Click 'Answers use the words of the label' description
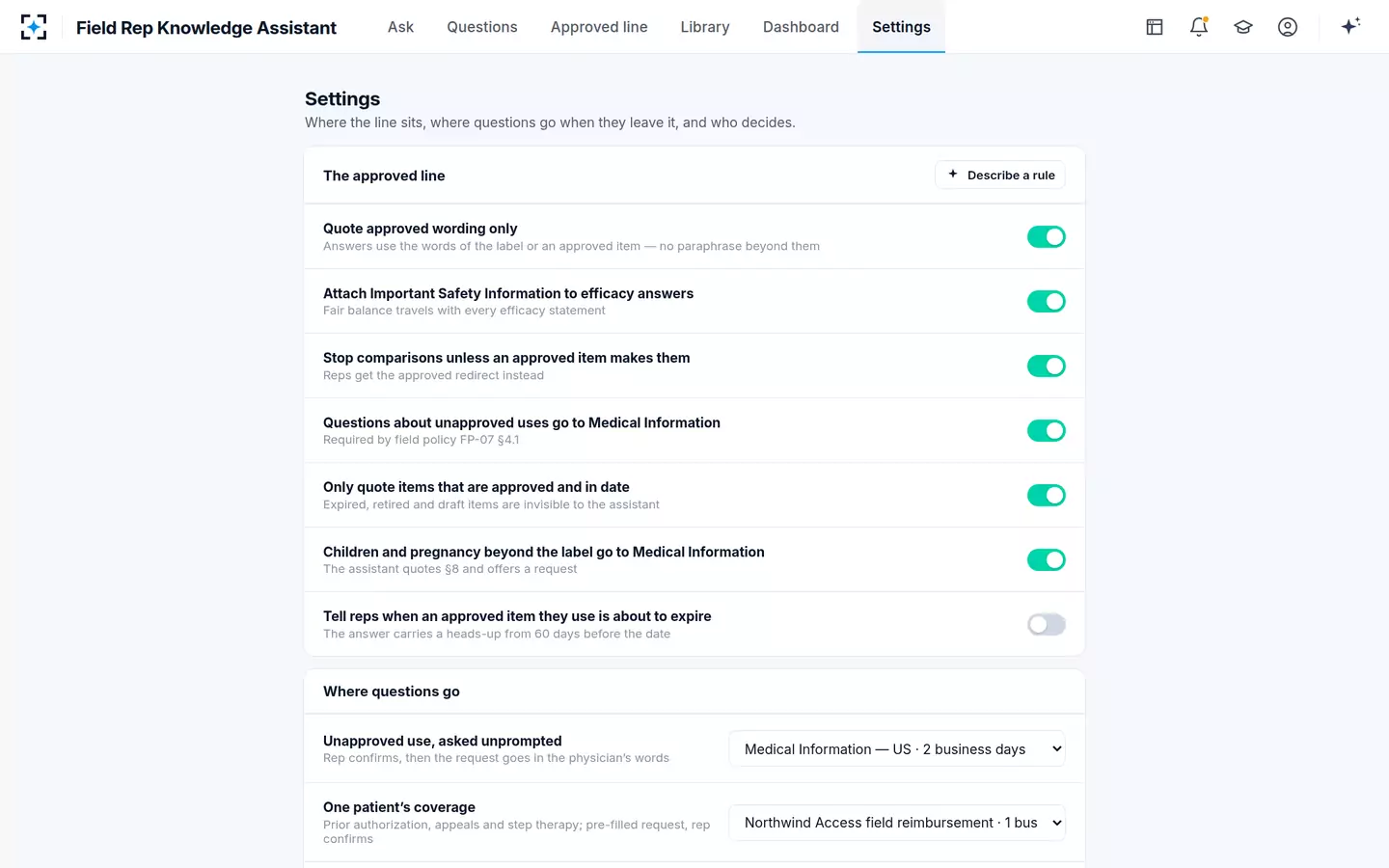 (x=571, y=246)
